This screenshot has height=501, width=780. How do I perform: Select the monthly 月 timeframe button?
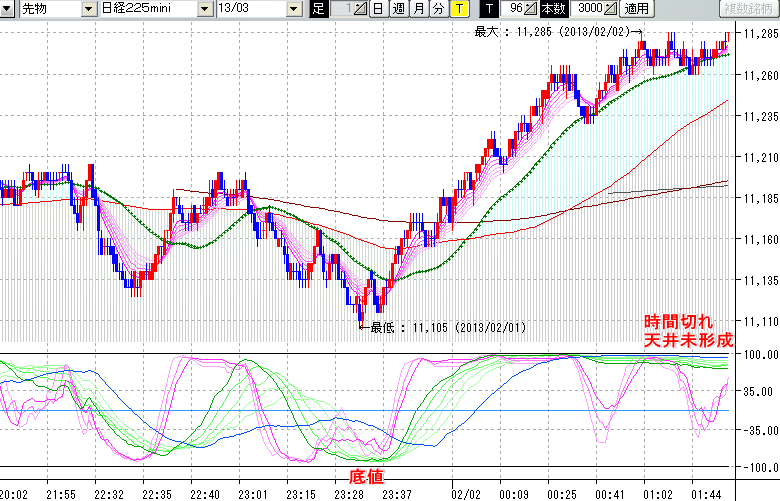418,9
